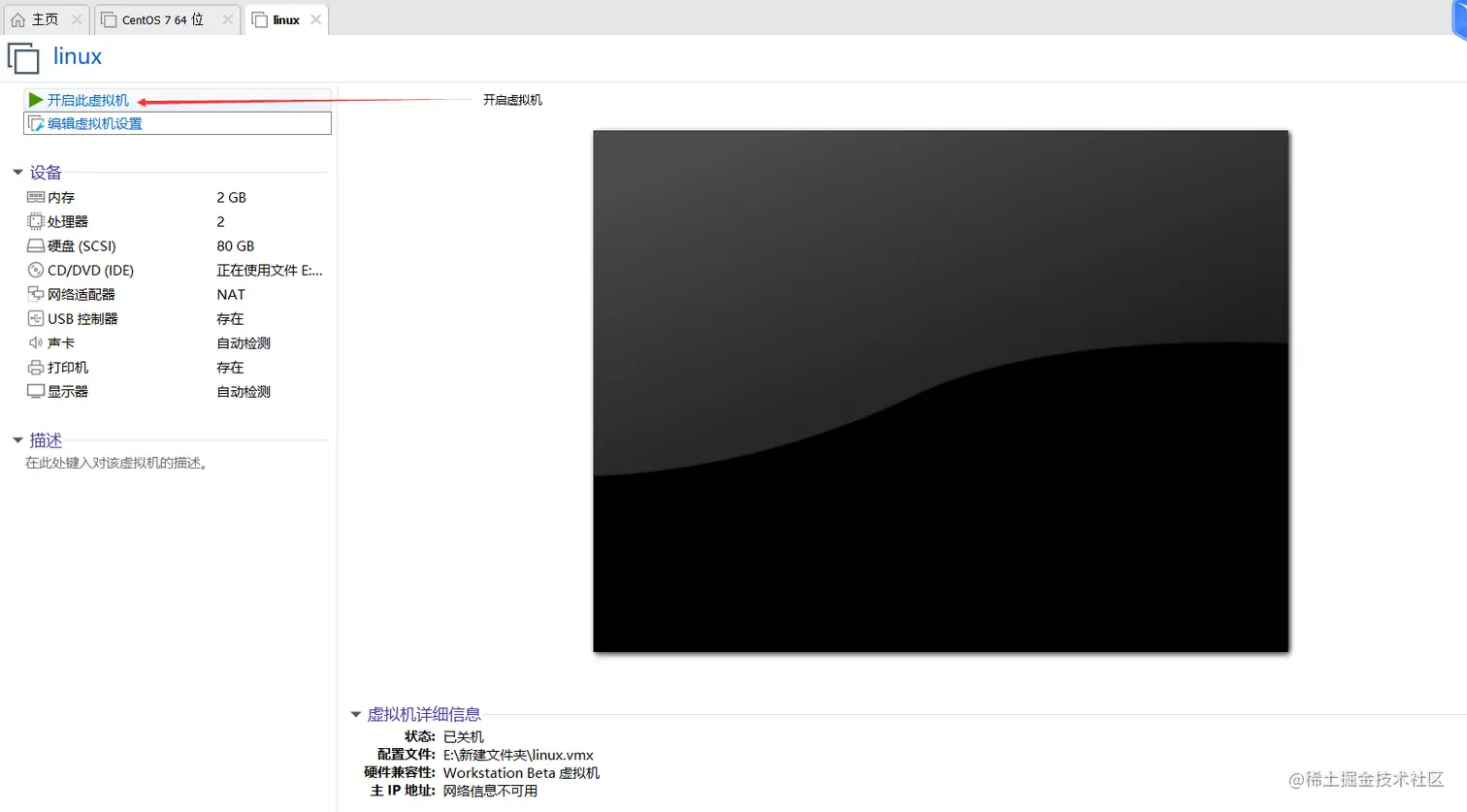Close the CentOS 7 64 位 tab
Screen dimensions: 1467x812
coord(227,19)
